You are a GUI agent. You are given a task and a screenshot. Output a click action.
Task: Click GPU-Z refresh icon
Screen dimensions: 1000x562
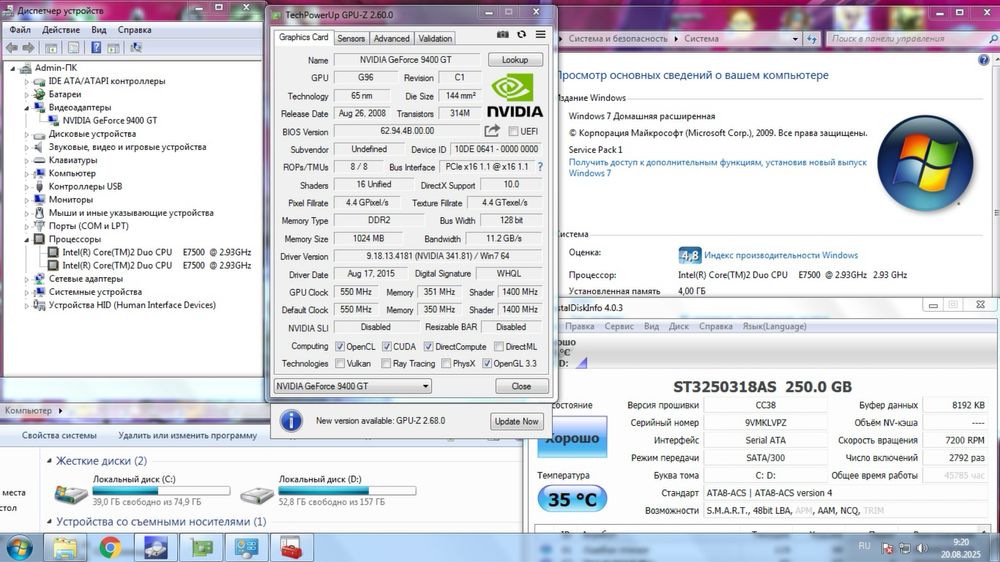point(522,34)
